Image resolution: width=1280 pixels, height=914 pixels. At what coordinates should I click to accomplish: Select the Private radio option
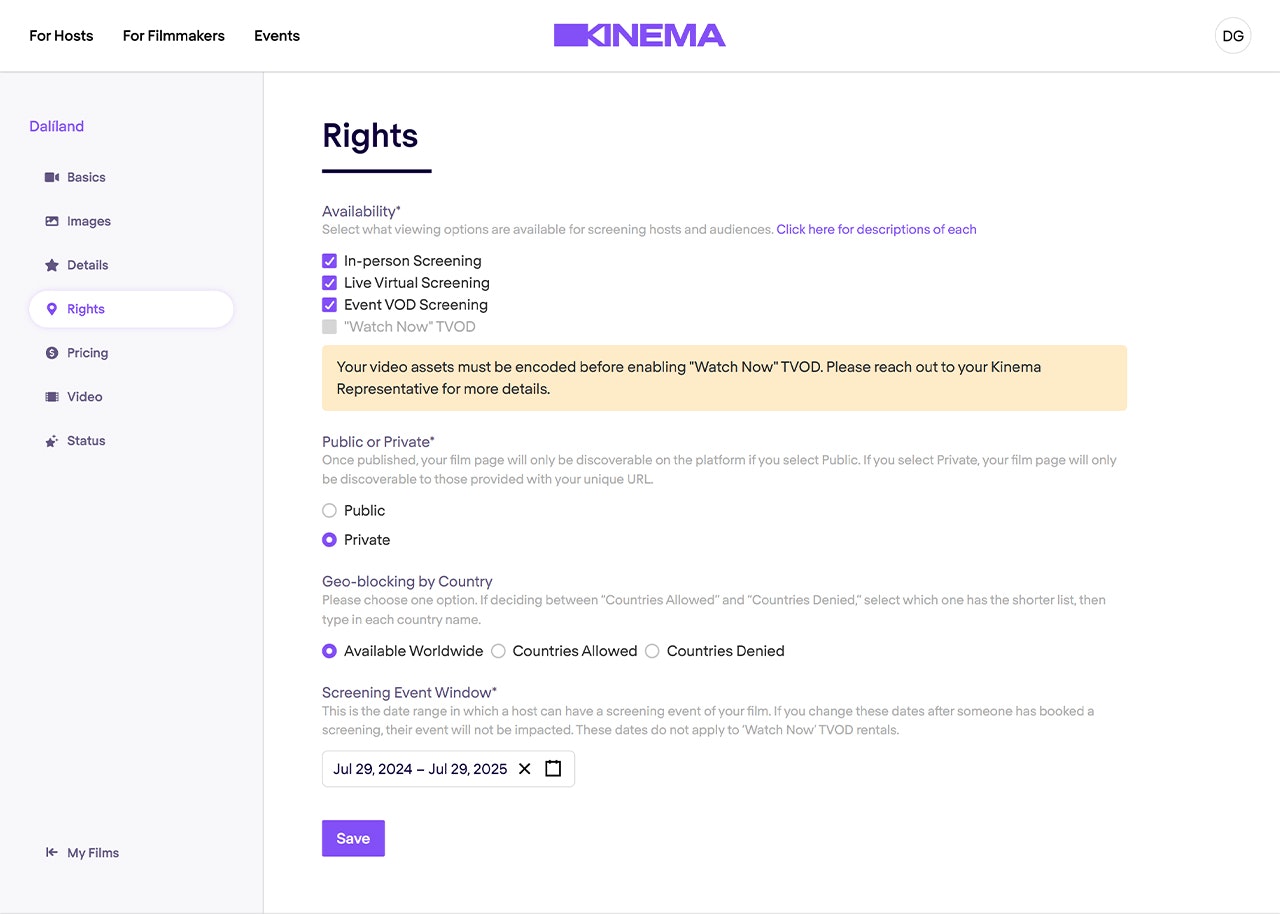(329, 540)
